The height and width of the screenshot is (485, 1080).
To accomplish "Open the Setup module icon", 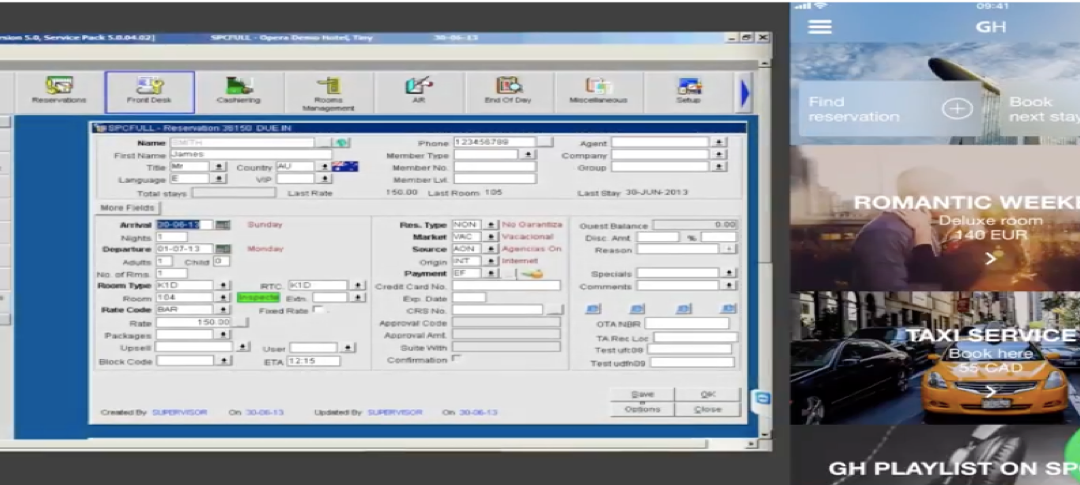I will pos(688,92).
